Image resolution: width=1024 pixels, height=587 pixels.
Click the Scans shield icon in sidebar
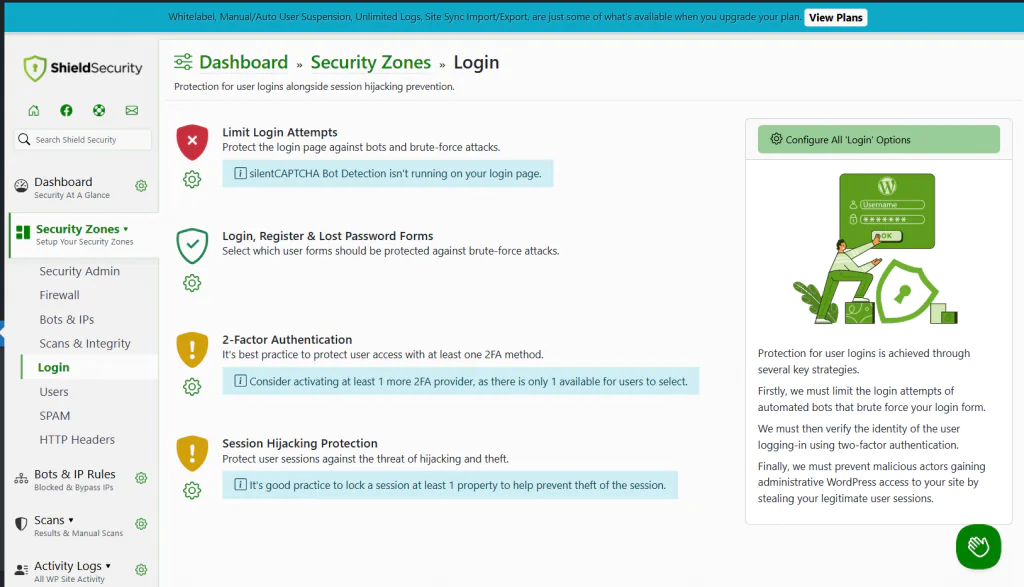tap(21, 524)
